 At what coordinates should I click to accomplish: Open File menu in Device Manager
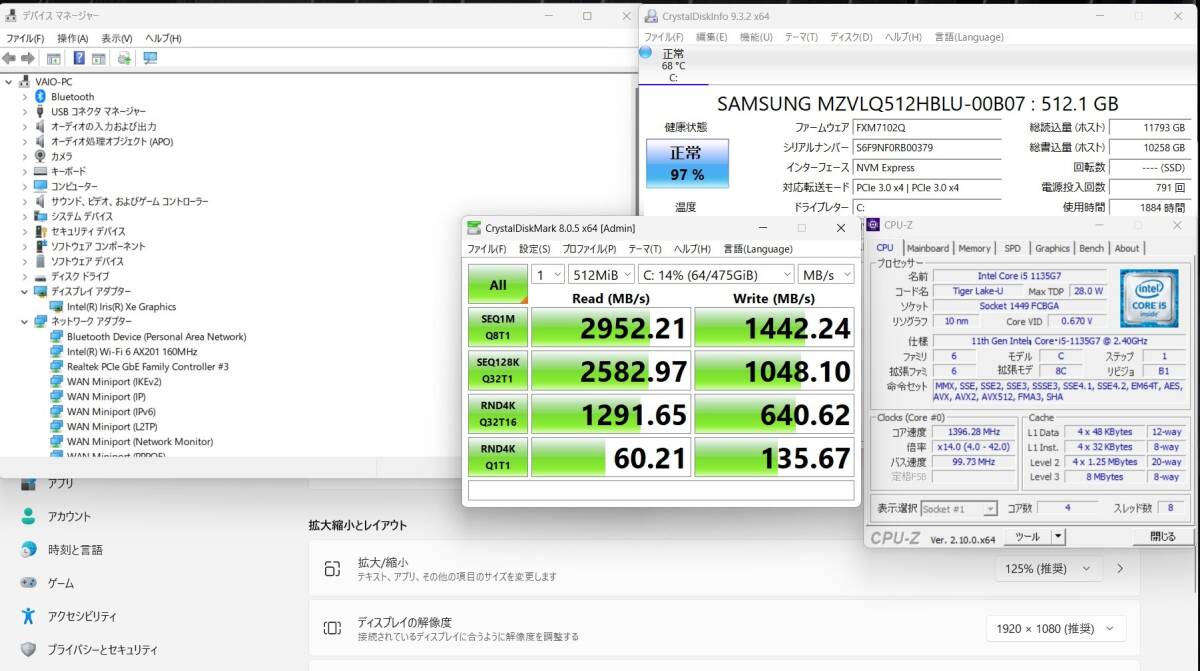[25, 38]
